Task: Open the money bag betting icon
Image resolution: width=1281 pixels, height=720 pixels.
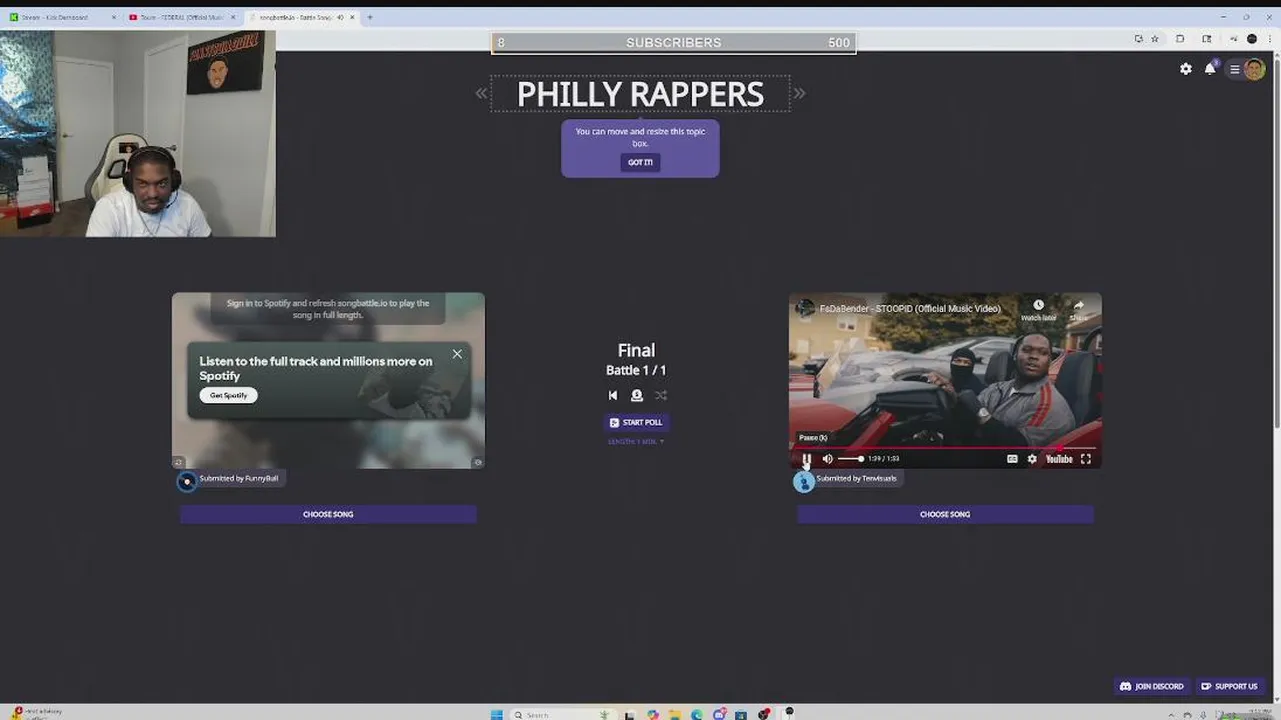Action: (637, 396)
